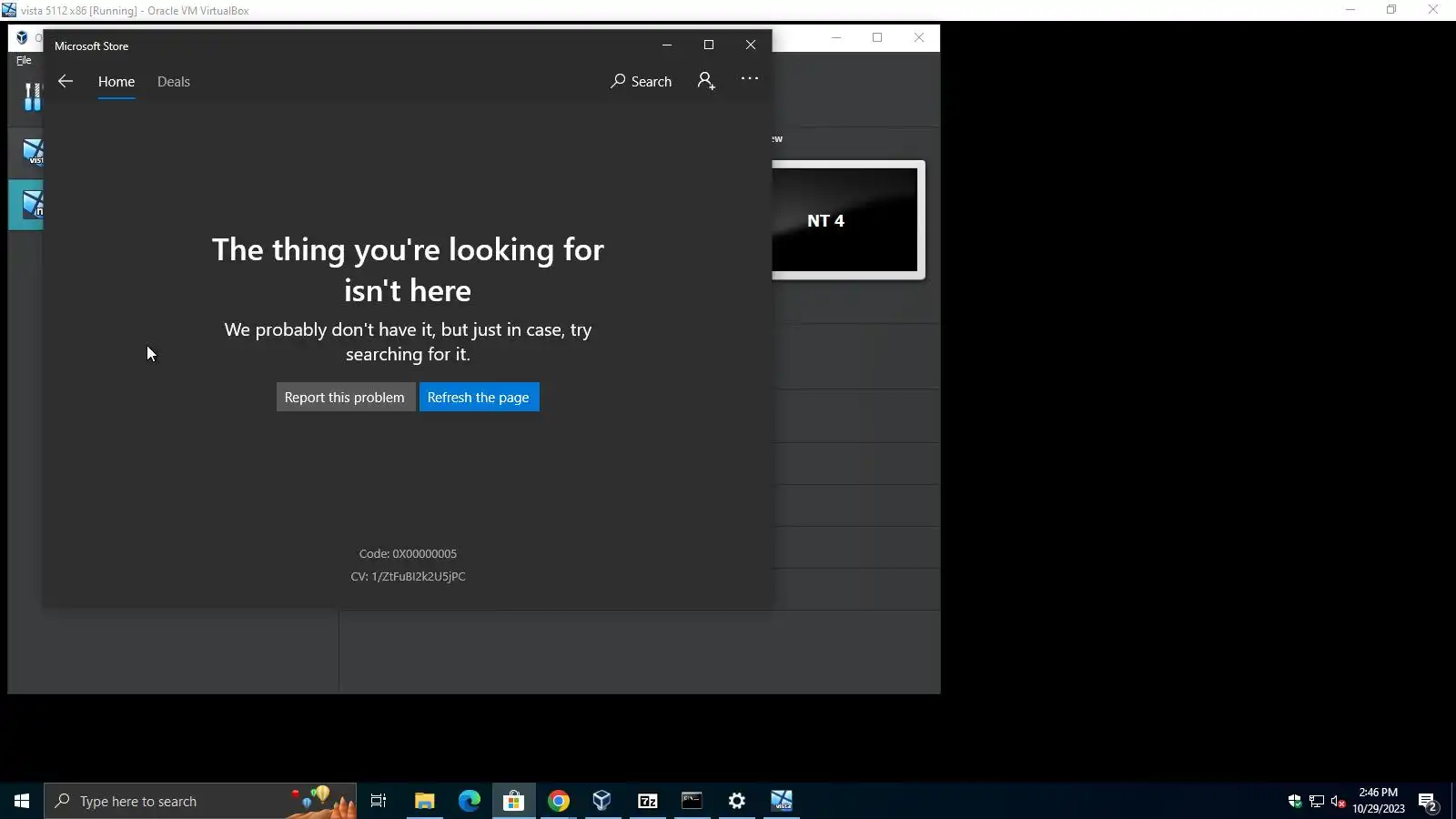1456x819 pixels.
Task: Click the VirtualBox Manager title bar icon
Action: [x=22, y=38]
